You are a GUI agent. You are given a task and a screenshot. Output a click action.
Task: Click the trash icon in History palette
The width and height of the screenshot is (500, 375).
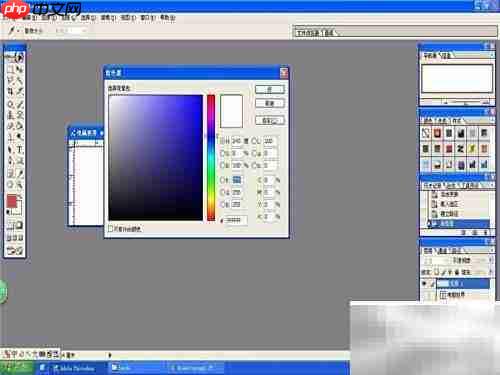(x=485, y=232)
